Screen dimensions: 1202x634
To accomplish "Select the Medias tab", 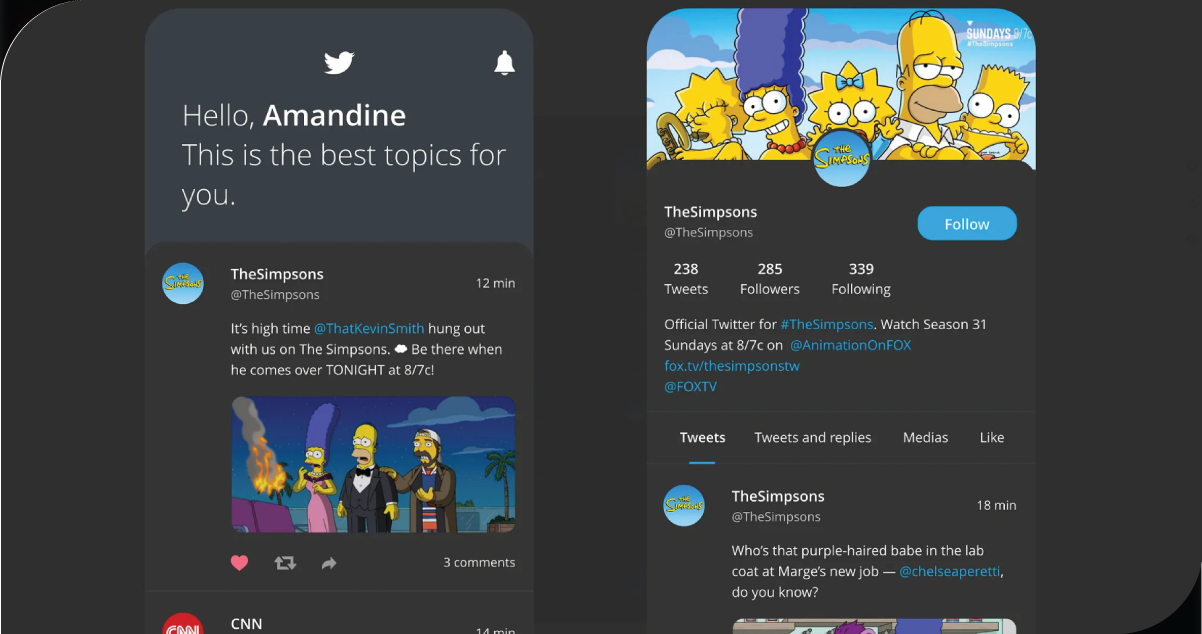I will (x=925, y=437).
